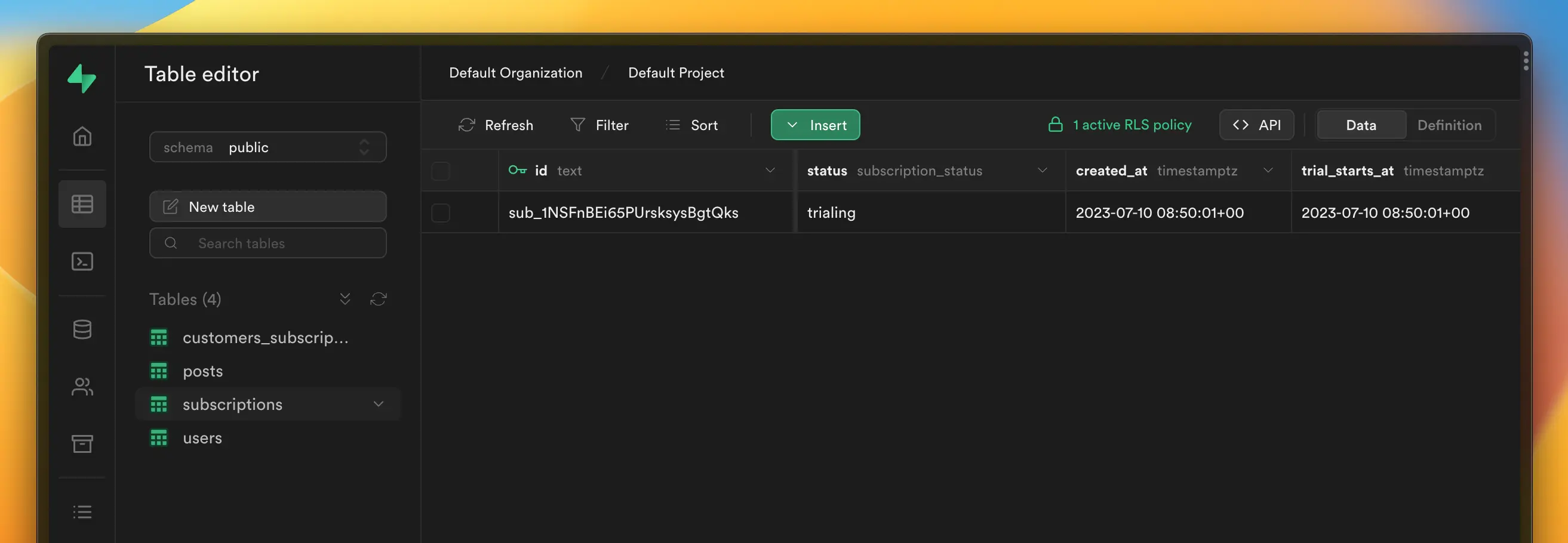This screenshot has height=543, width=1568.
Task: Open the list icon at sidebar bottom
Action: [82, 512]
